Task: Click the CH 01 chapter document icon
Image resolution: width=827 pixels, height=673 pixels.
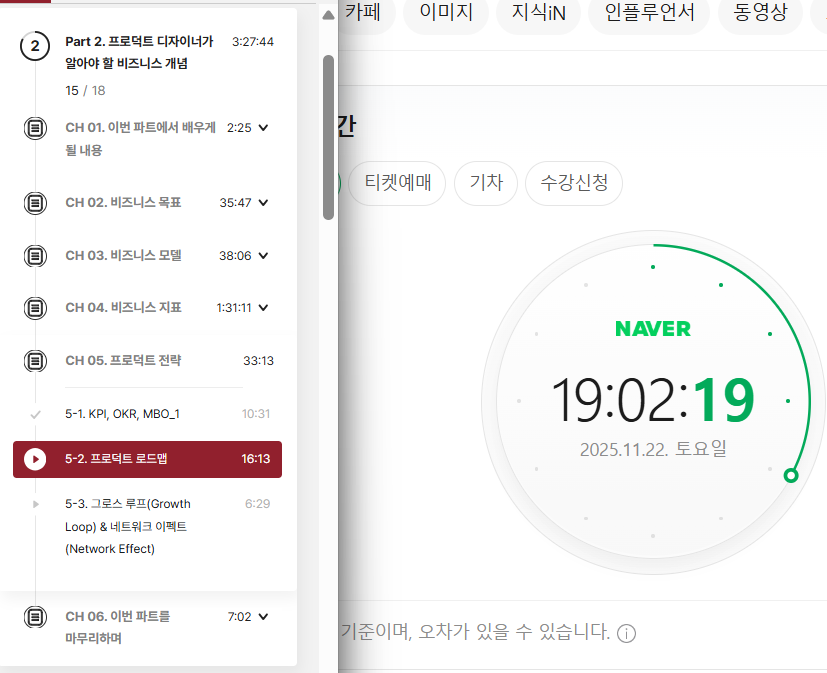Action: (35, 128)
